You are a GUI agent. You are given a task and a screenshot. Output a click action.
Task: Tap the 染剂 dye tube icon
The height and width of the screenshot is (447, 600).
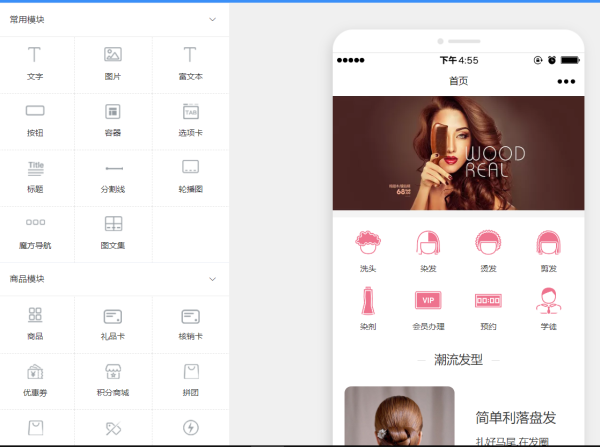click(x=368, y=300)
